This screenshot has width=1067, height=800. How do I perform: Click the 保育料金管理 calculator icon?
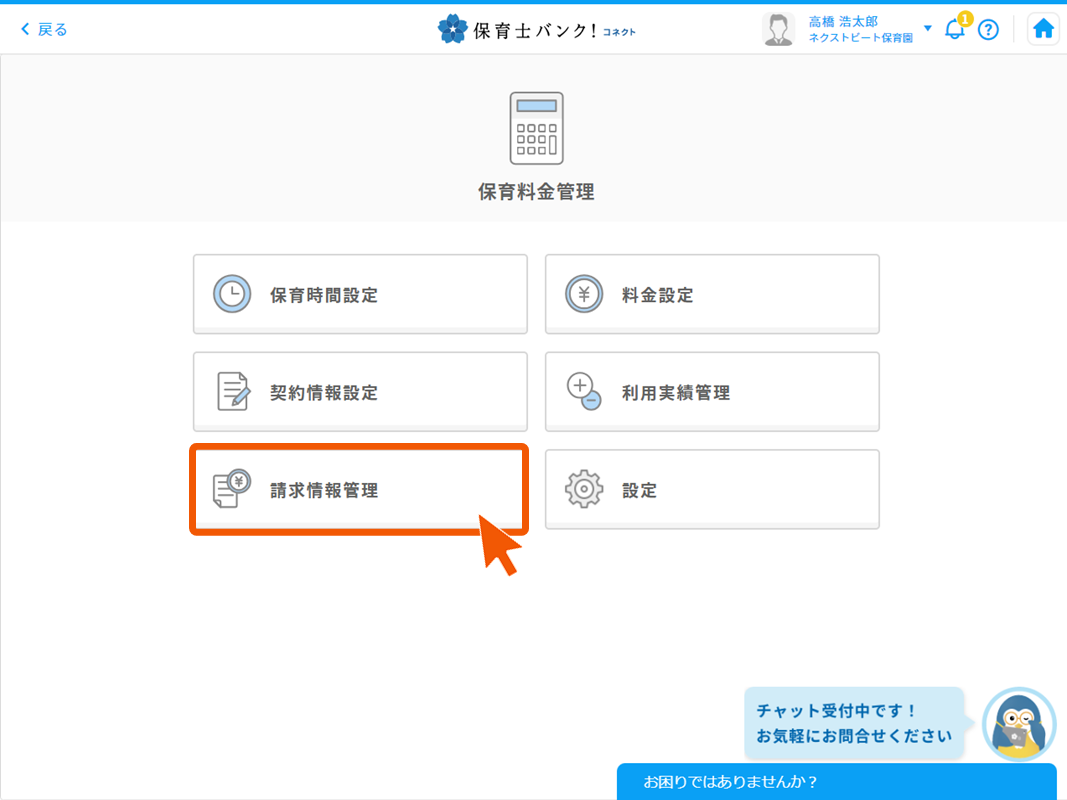[536, 128]
